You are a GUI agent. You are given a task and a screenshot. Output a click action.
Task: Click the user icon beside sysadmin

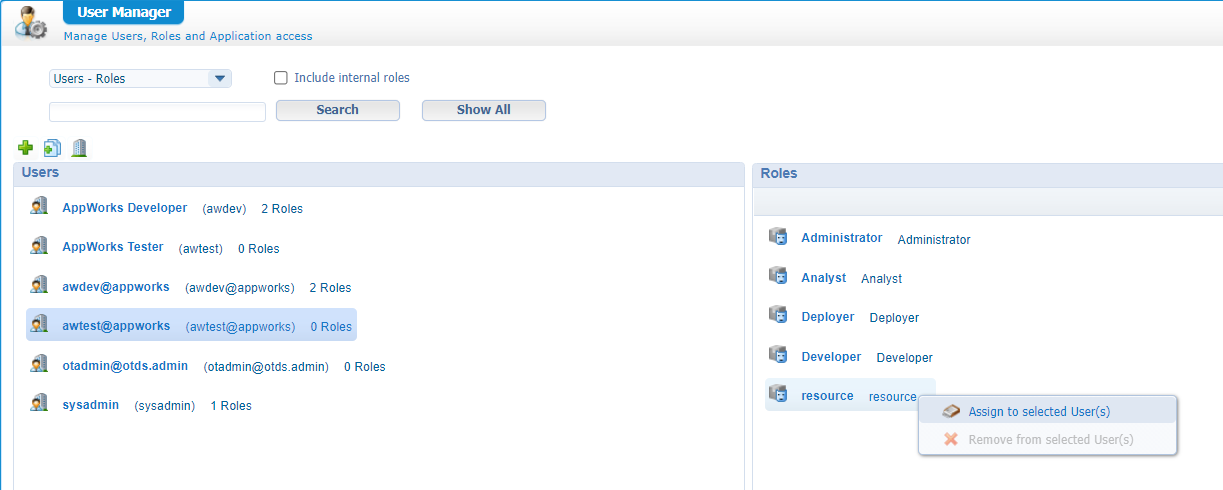point(39,404)
